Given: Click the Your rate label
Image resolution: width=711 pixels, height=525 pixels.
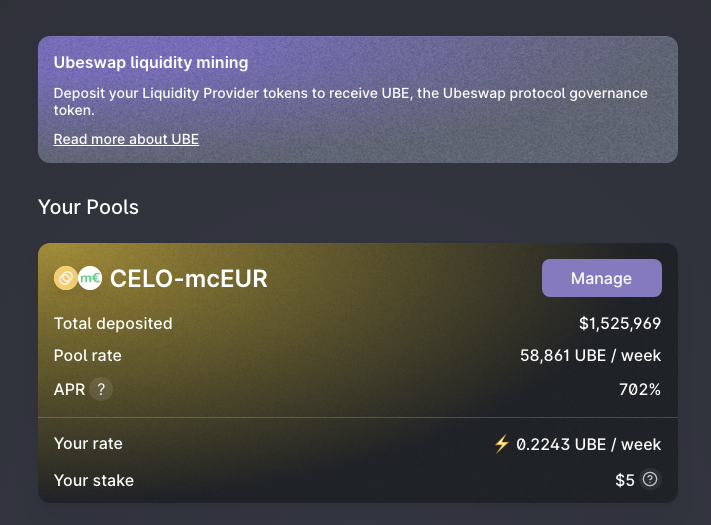Looking at the screenshot, I should 88,443.
